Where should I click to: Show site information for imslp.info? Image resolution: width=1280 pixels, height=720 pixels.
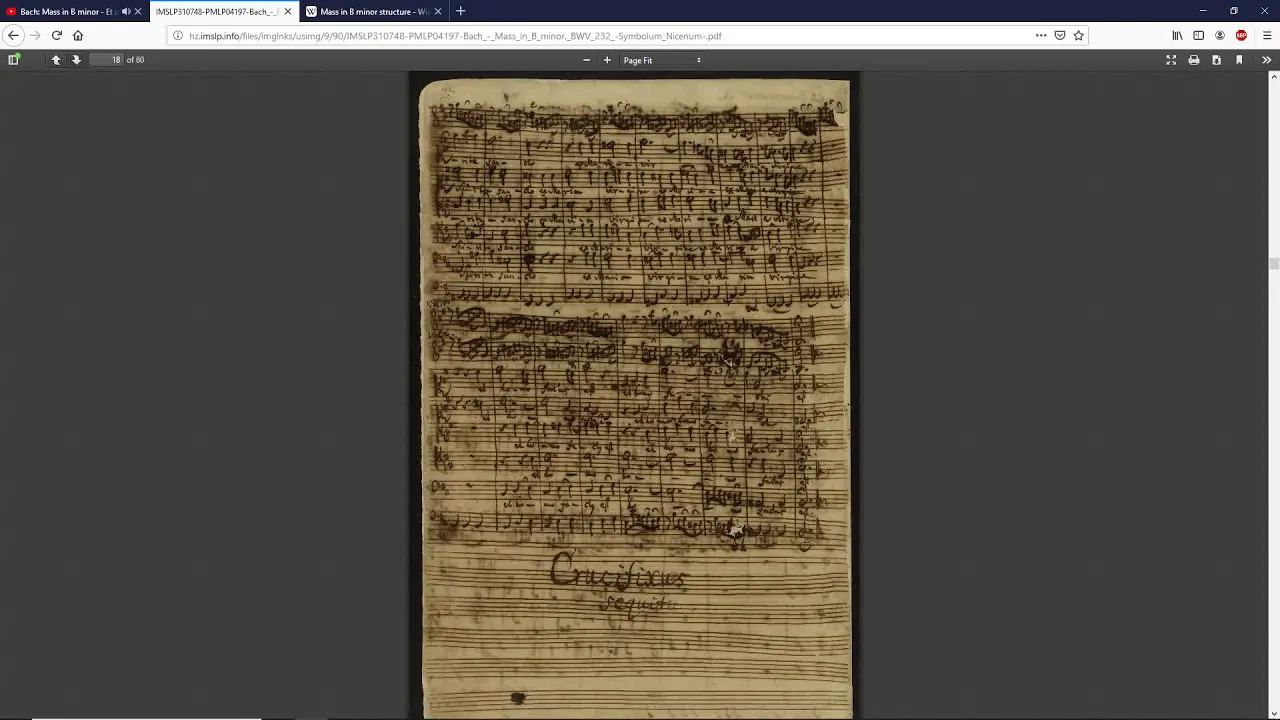pyautogui.click(x=178, y=35)
